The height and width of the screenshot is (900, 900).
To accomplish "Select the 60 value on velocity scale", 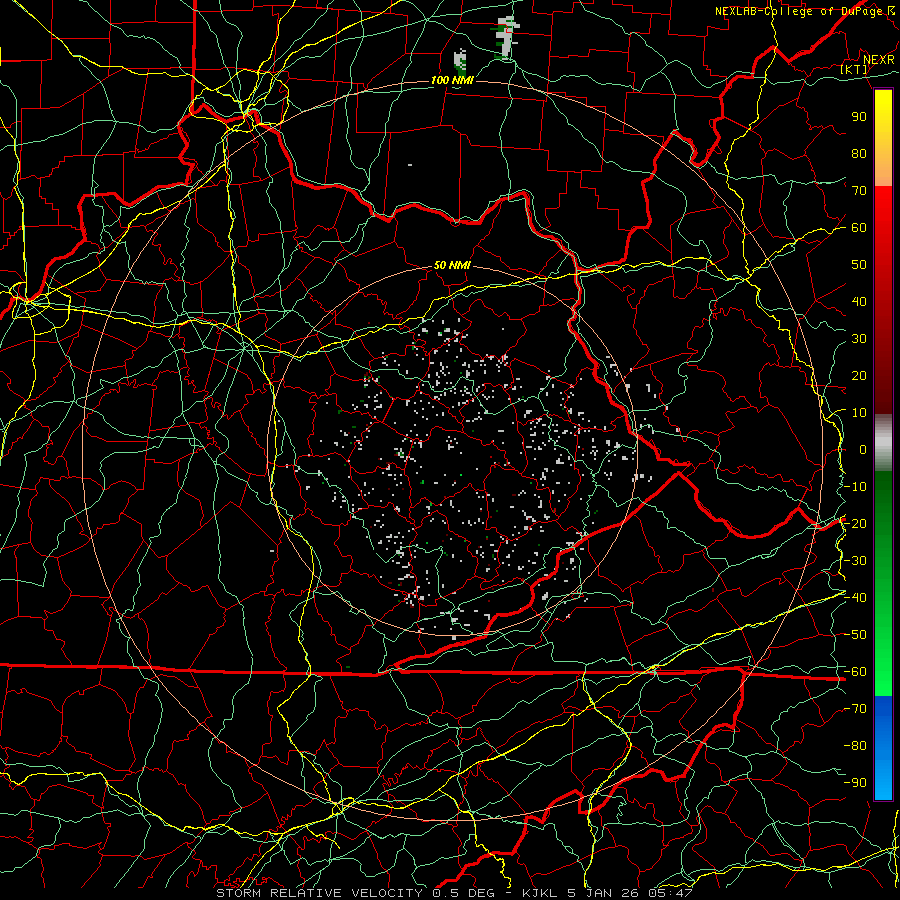I will [859, 227].
